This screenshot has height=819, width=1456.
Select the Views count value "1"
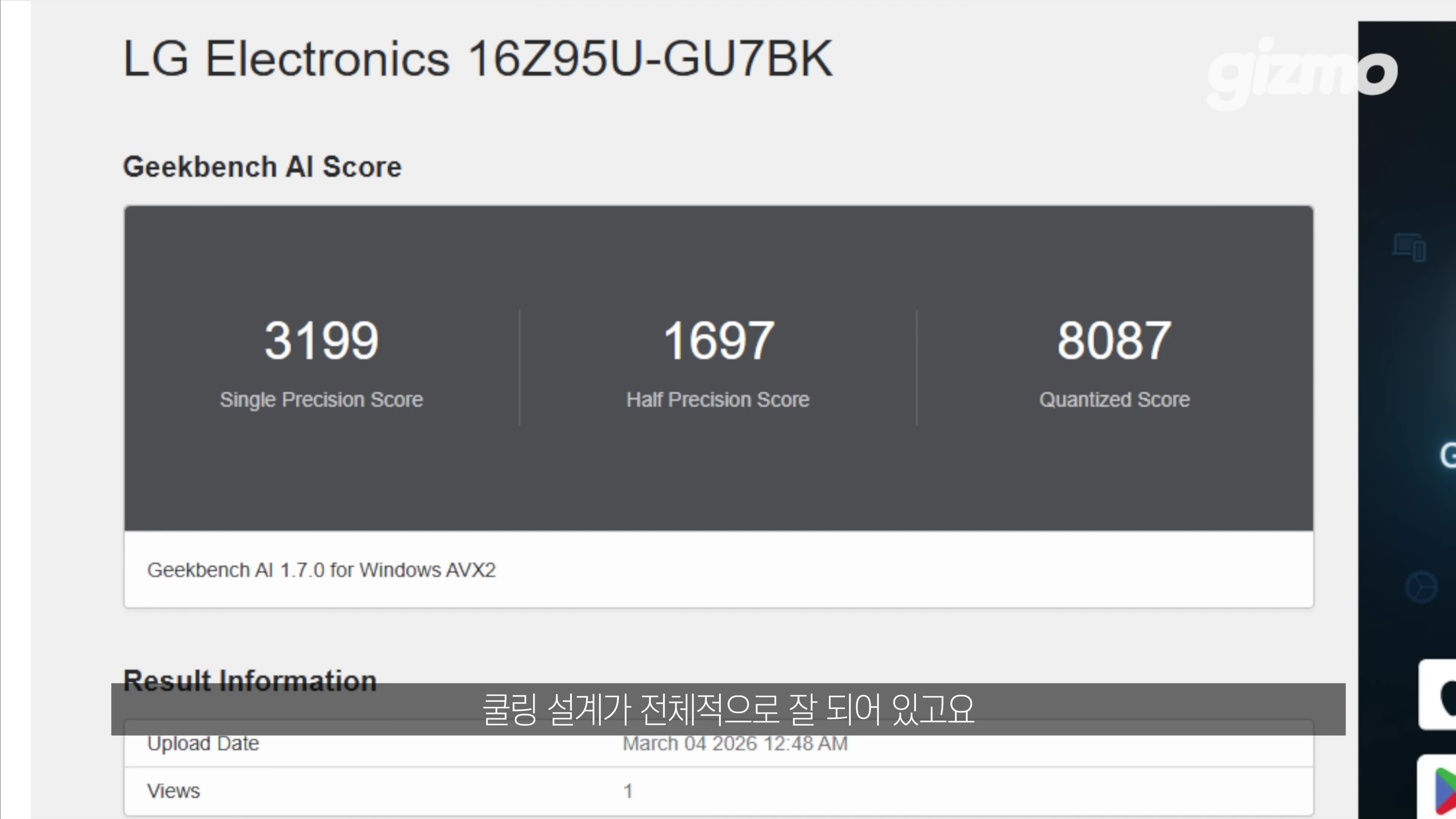(628, 791)
